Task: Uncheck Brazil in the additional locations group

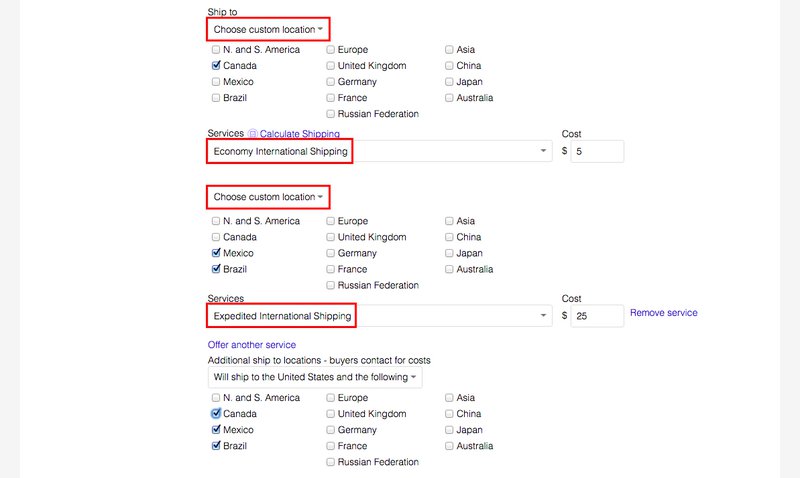Action: click(216, 446)
